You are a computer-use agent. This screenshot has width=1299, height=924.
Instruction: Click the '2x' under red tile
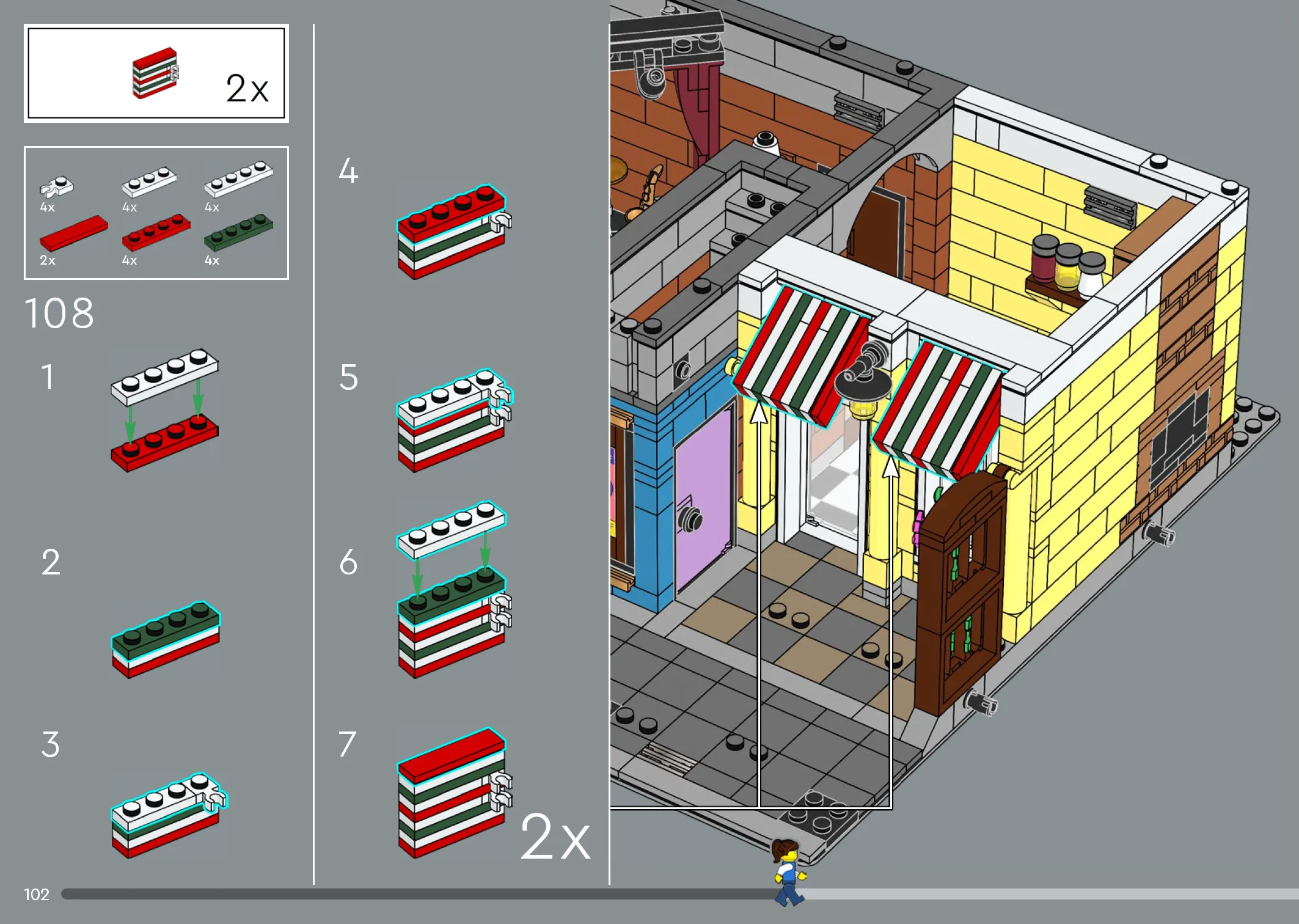click(x=48, y=260)
